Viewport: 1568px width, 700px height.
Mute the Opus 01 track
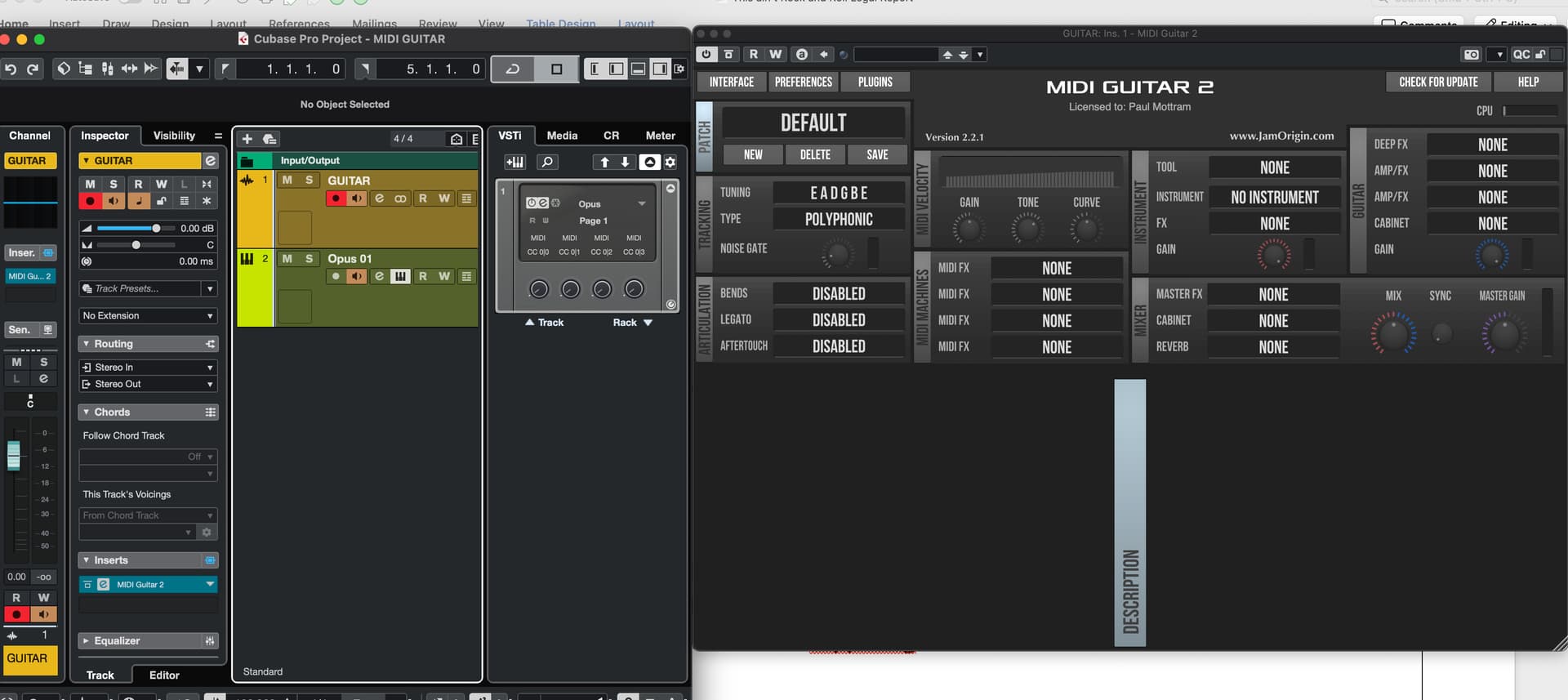[x=287, y=258]
